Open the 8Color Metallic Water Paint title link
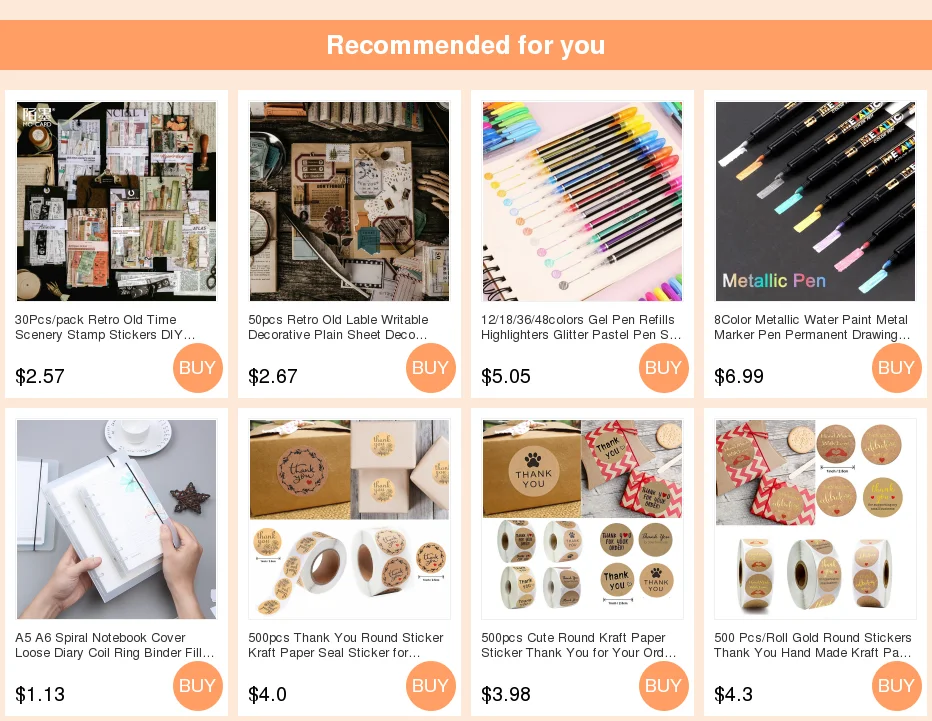Screen dimensions: 932x721 click(812, 327)
